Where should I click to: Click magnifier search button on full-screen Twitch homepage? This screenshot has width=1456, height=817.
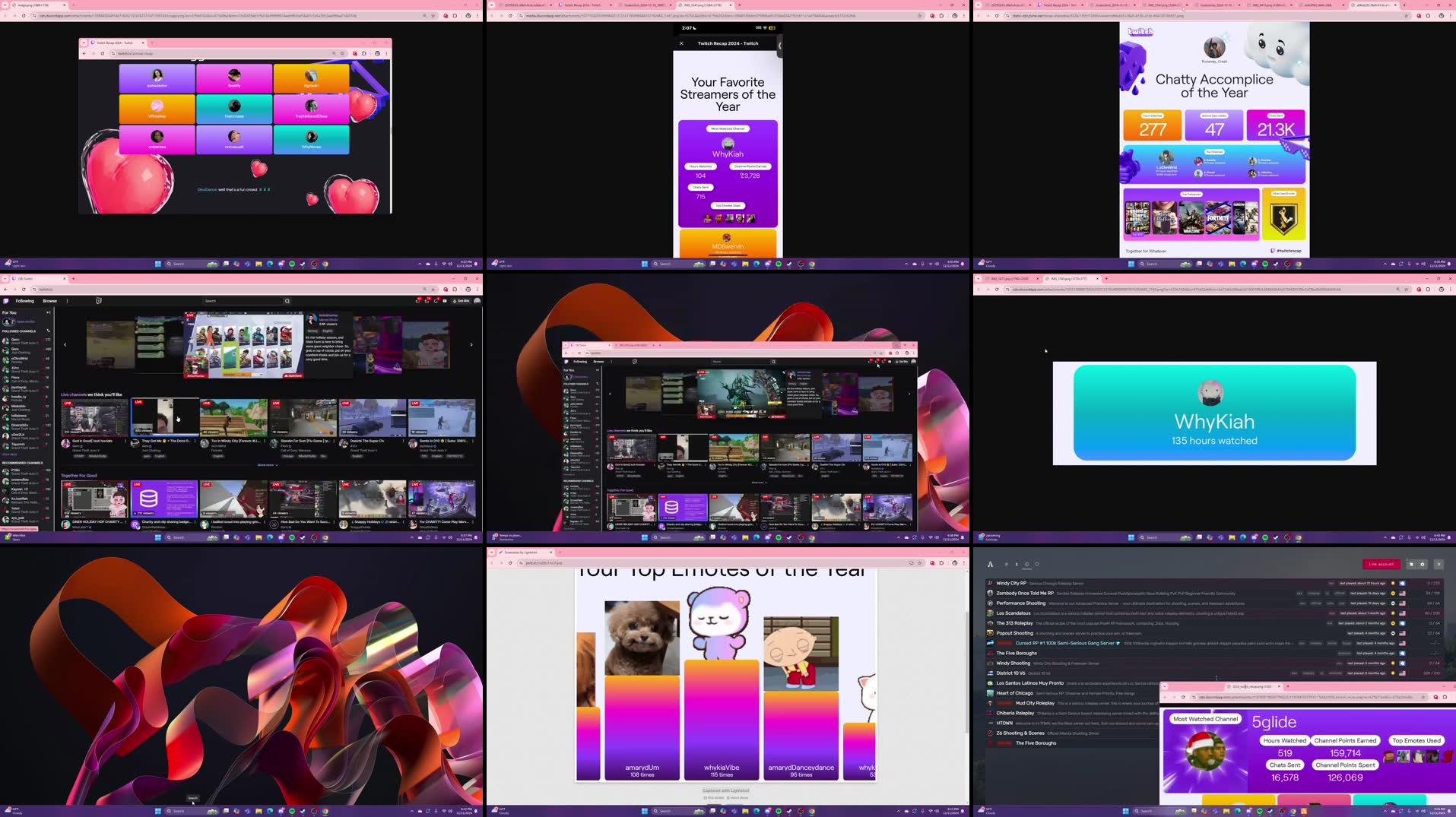pos(287,301)
